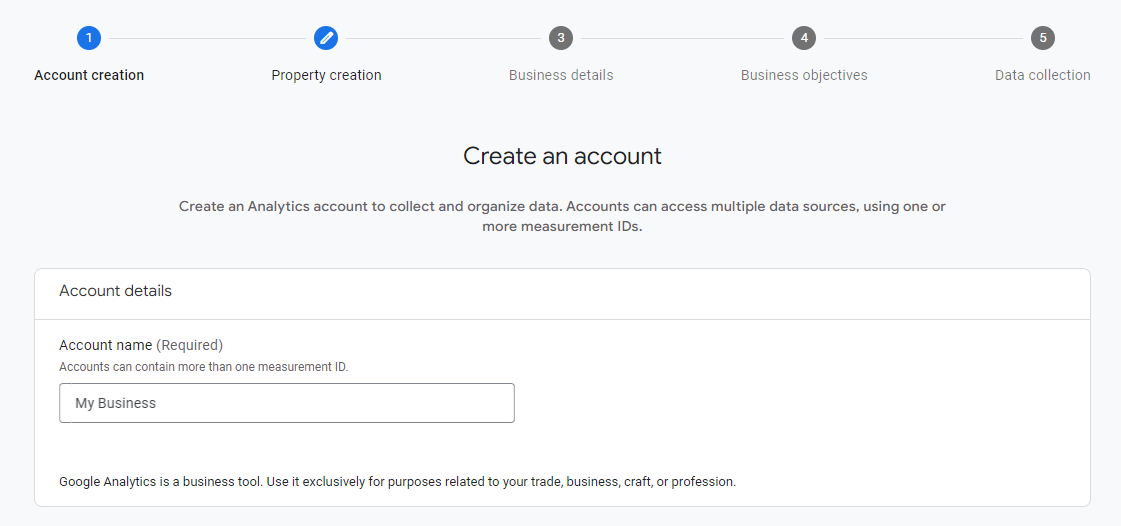Viewport: 1121px width, 526px height.
Task: Click the (Required) text beside Account name
Action: coord(189,345)
